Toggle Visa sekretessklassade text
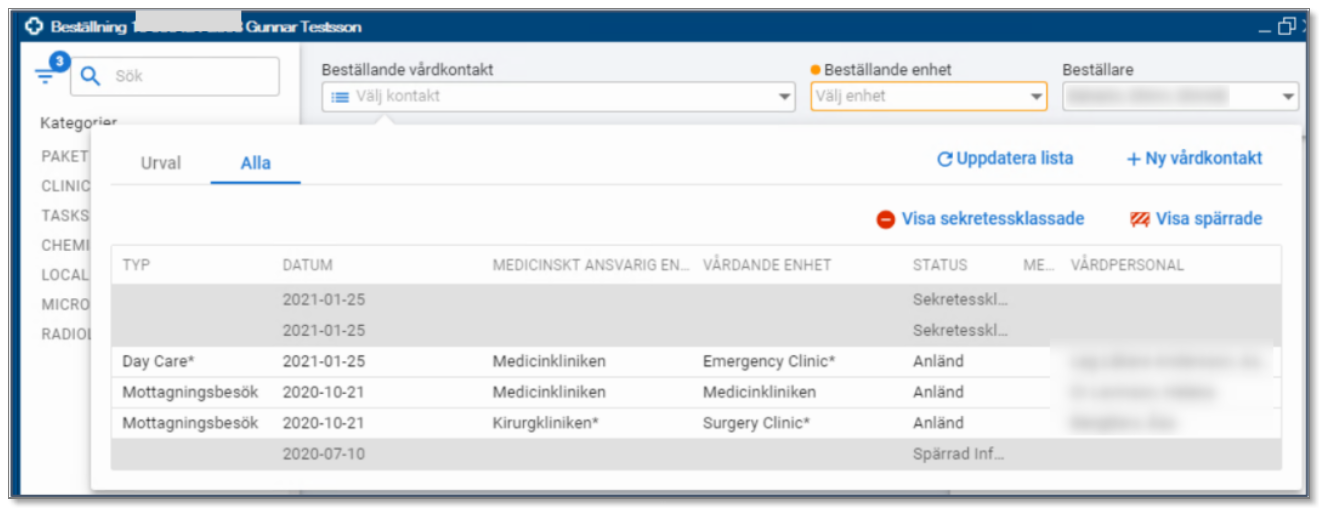The width and height of the screenshot is (1329, 516). click(992, 218)
